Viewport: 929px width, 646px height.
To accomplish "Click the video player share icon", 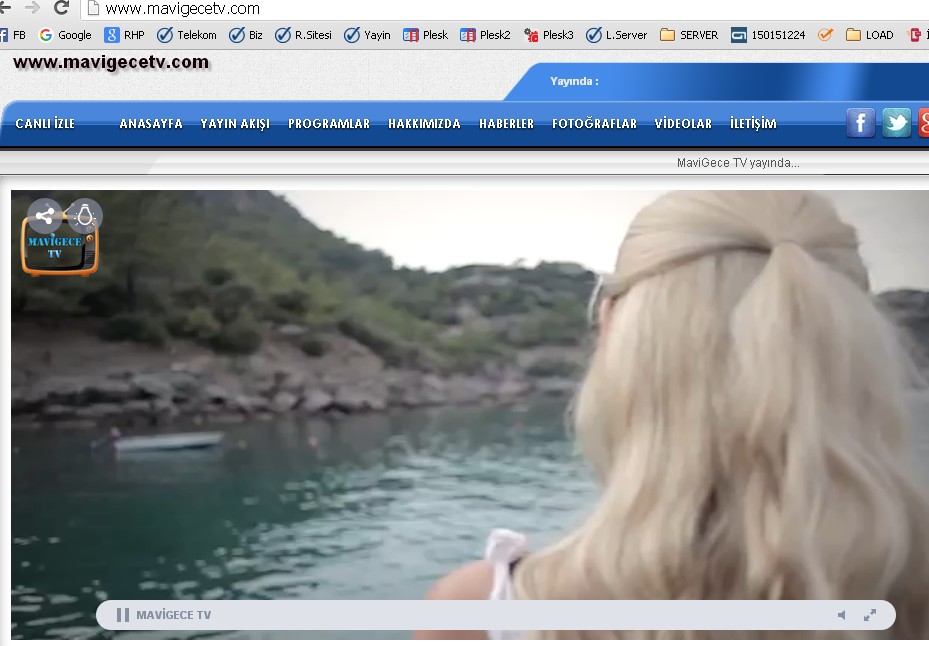I will click(45, 216).
